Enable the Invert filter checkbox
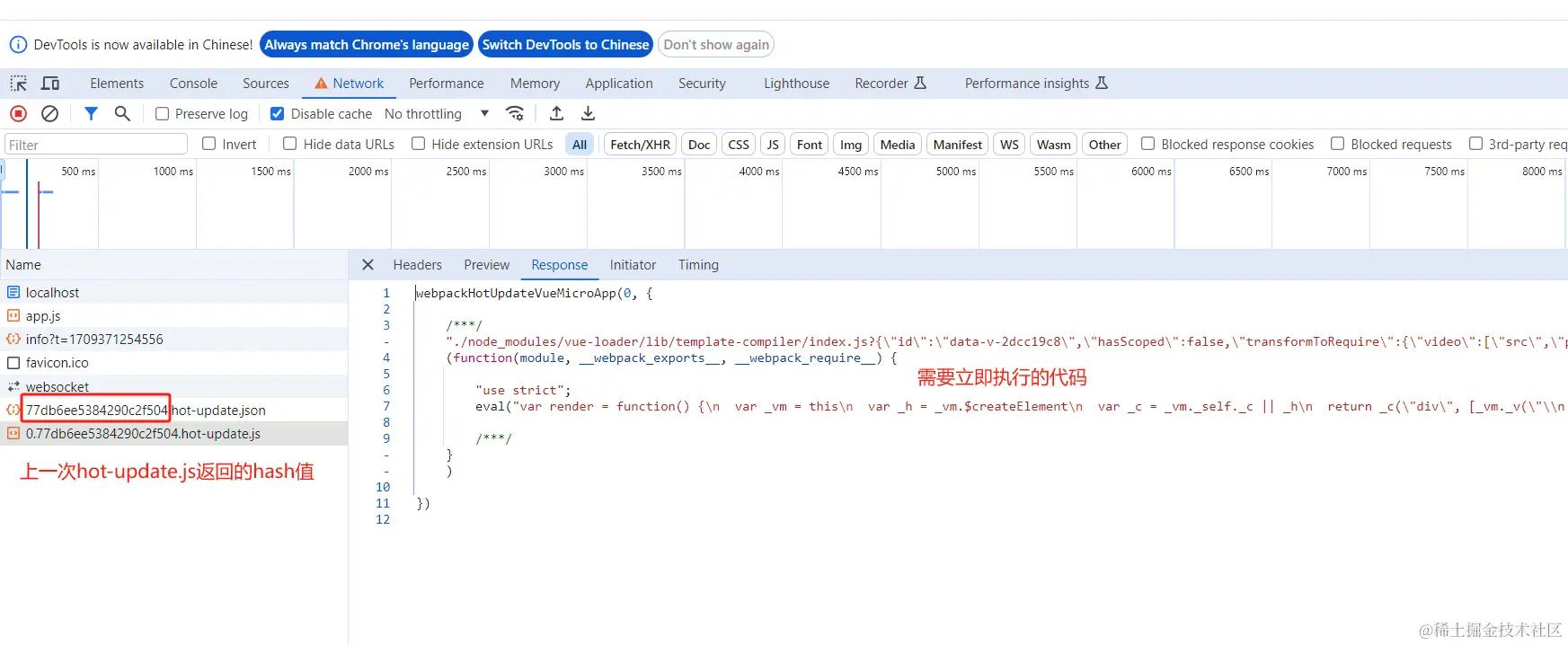This screenshot has width=1568, height=645. tap(209, 144)
